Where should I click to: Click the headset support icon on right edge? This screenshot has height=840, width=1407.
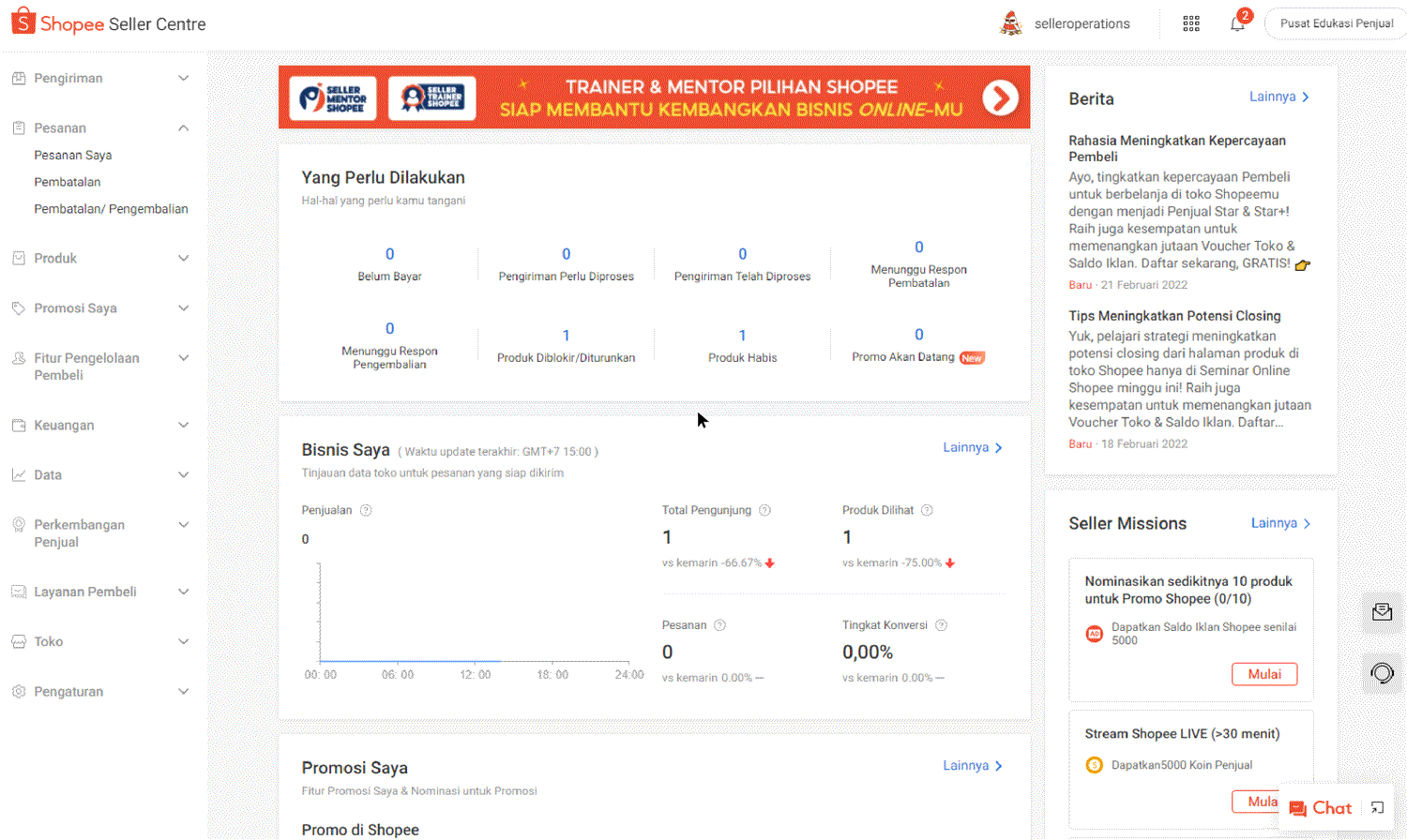(x=1383, y=672)
